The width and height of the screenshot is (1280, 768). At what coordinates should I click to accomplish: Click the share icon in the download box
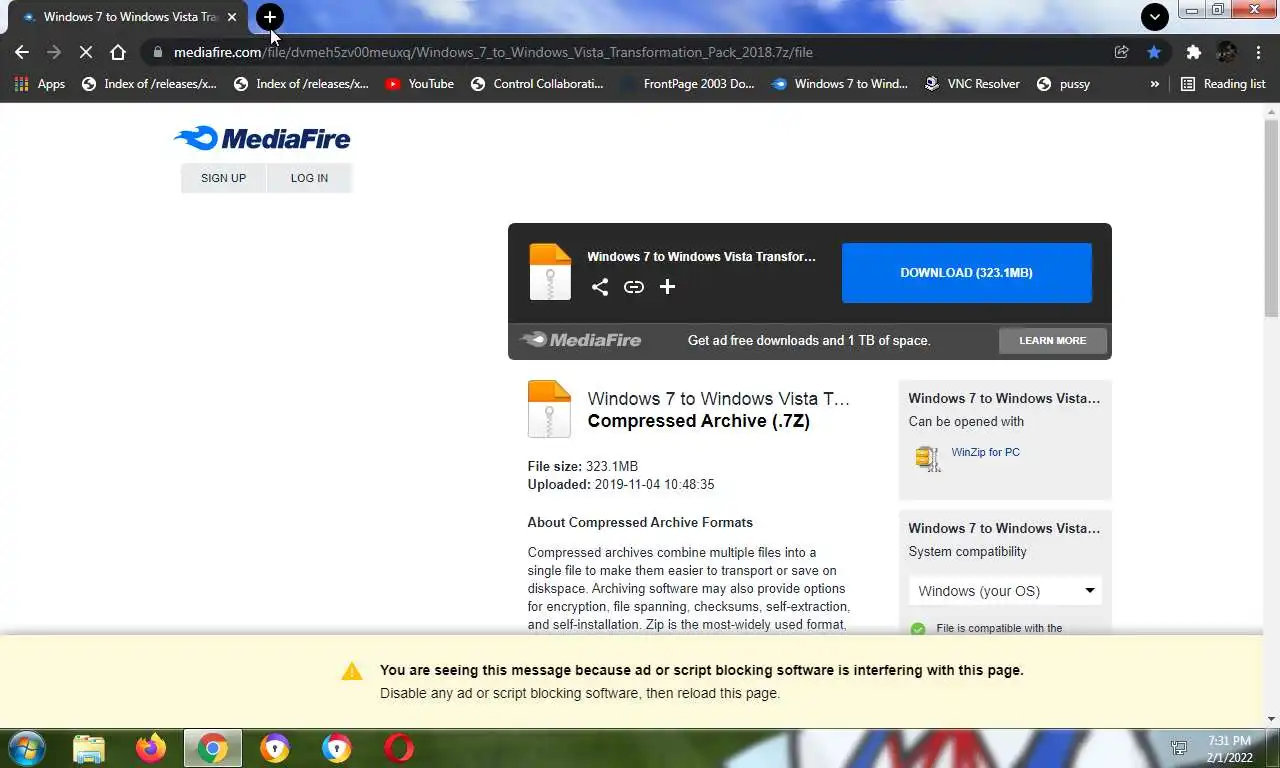click(x=600, y=287)
